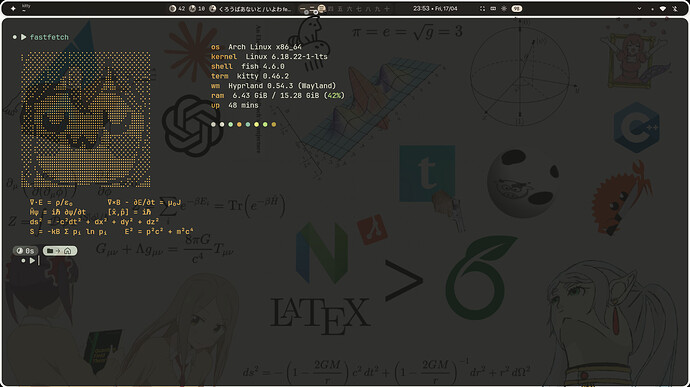The height and width of the screenshot is (387, 690).
Task: Click the folder-to-home directory pill
Action: click(60, 251)
